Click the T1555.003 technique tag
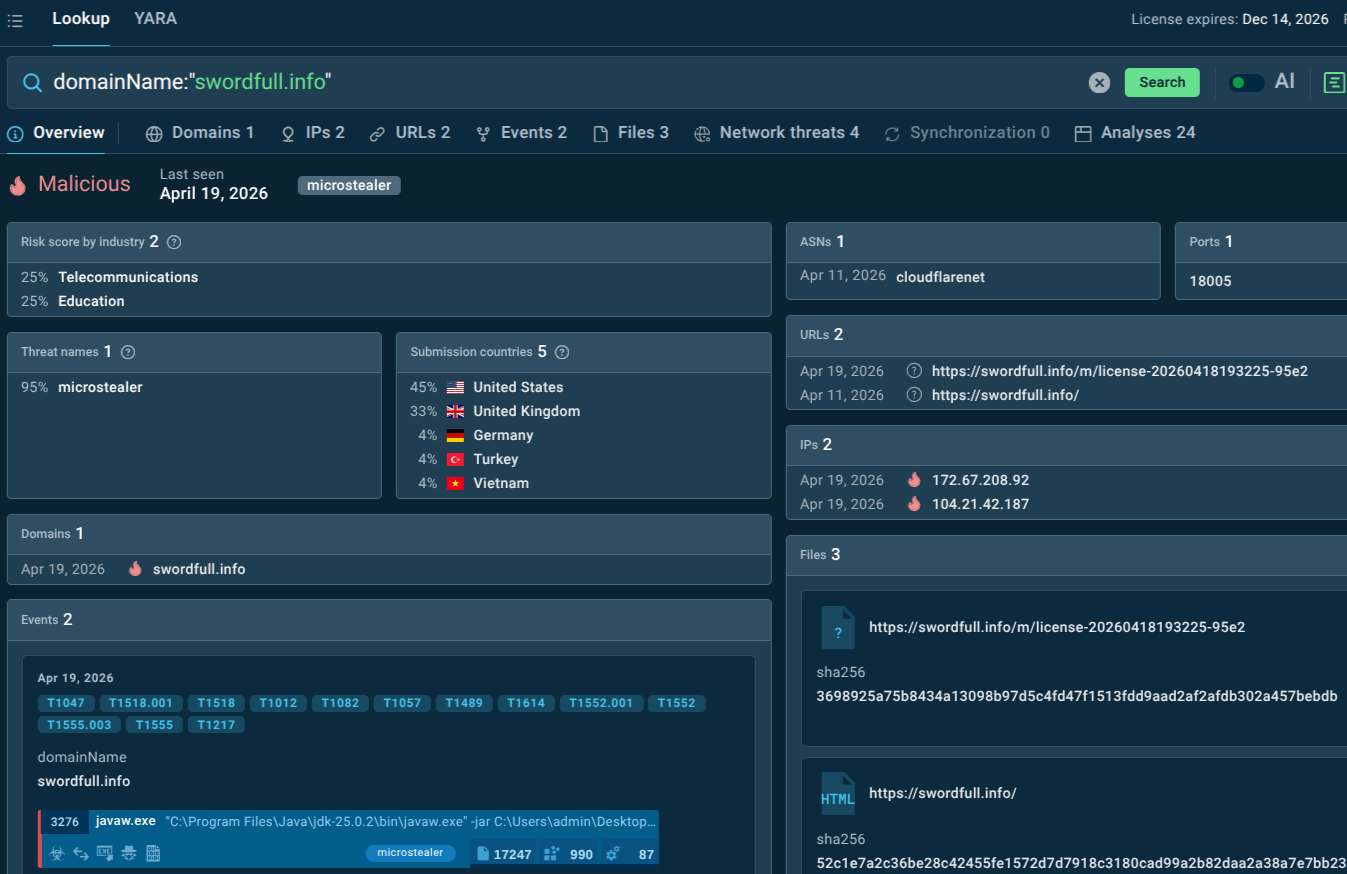The width and height of the screenshot is (1347, 874). (x=79, y=725)
